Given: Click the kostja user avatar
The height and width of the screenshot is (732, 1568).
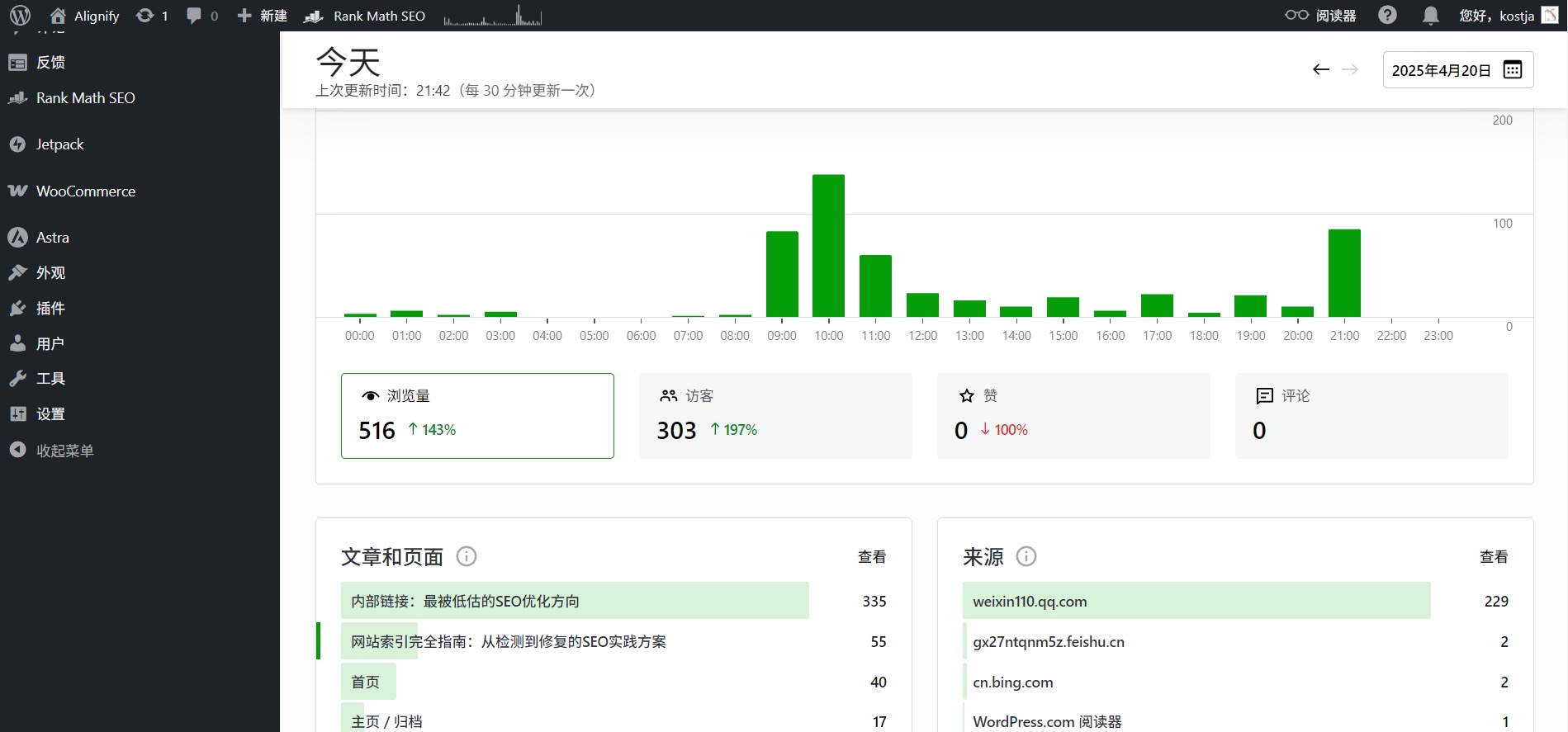Looking at the screenshot, I should point(1550,15).
